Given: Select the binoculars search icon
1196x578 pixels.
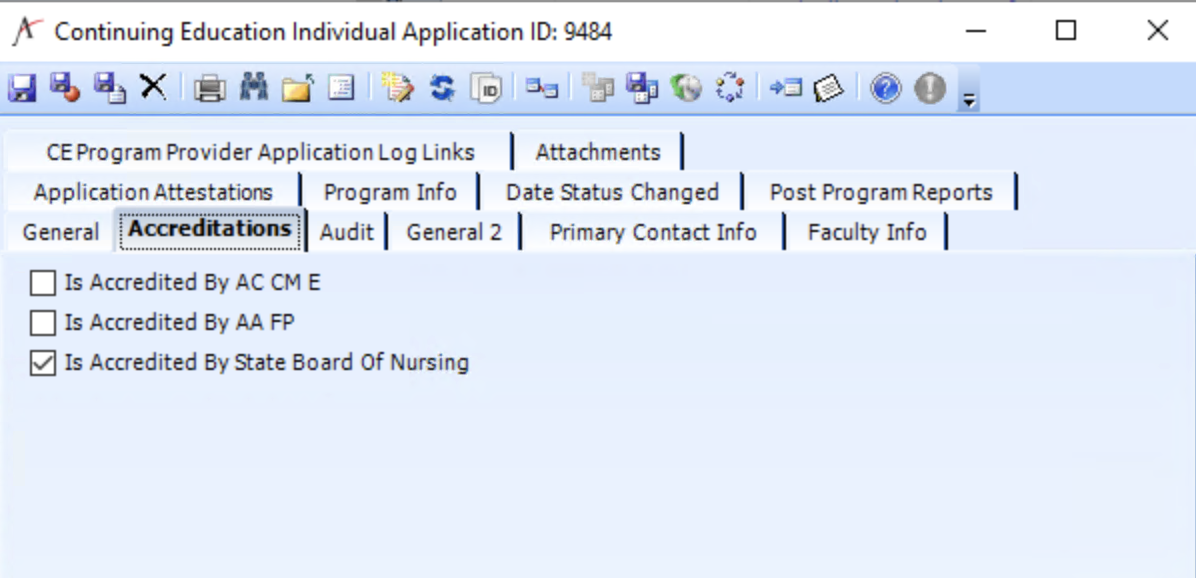Looking at the screenshot, I should coord(253,87).
